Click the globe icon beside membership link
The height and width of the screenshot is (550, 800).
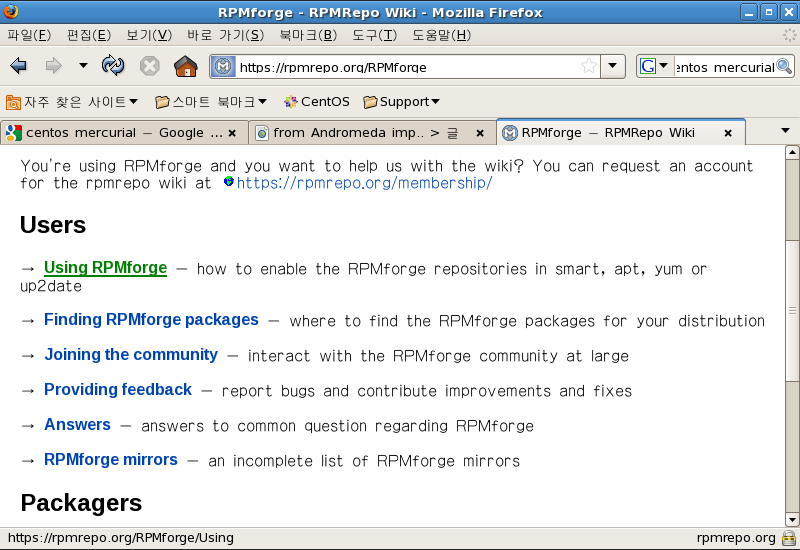point(229,181)
